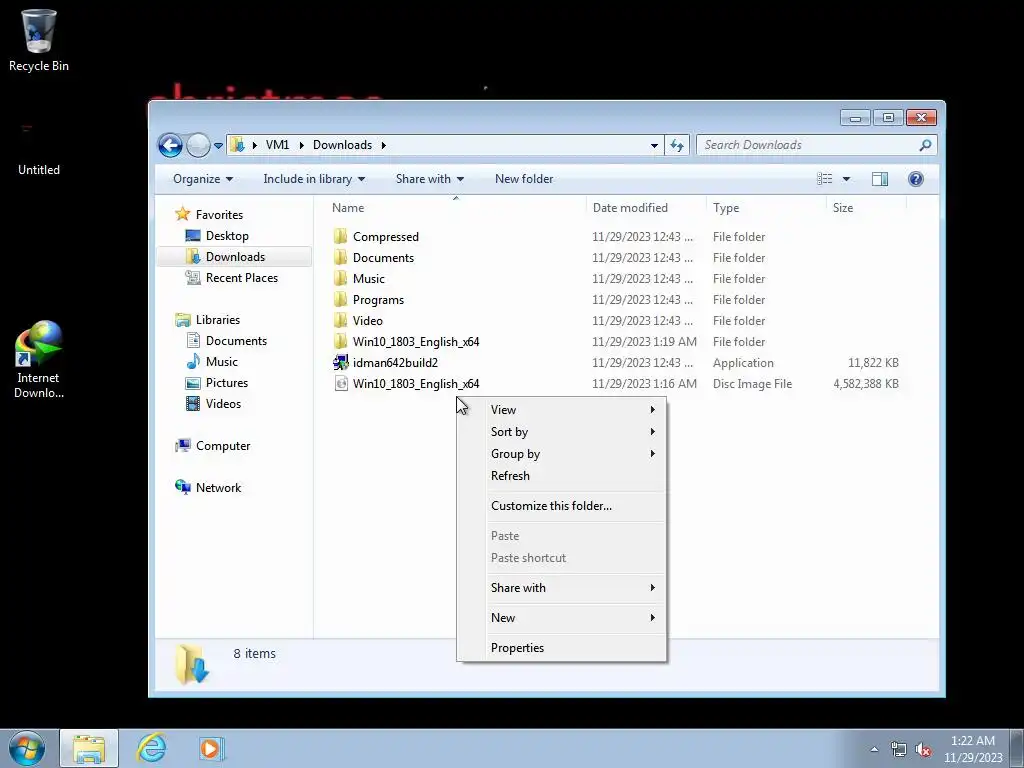
Task: Select the Compressed folder icon
Action: pyautogui.click(x=340, y=236)
